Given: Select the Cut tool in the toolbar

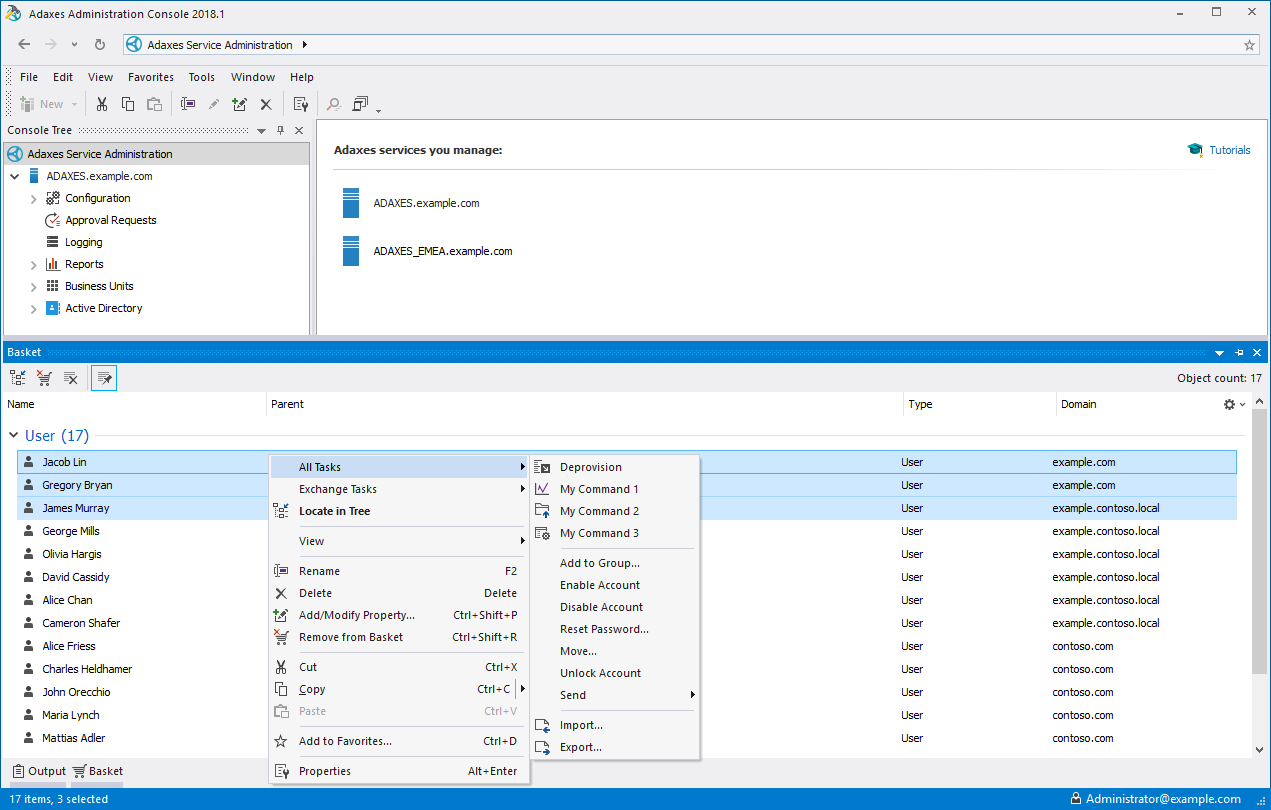Looking at the screenshot, I should (101, 103).
